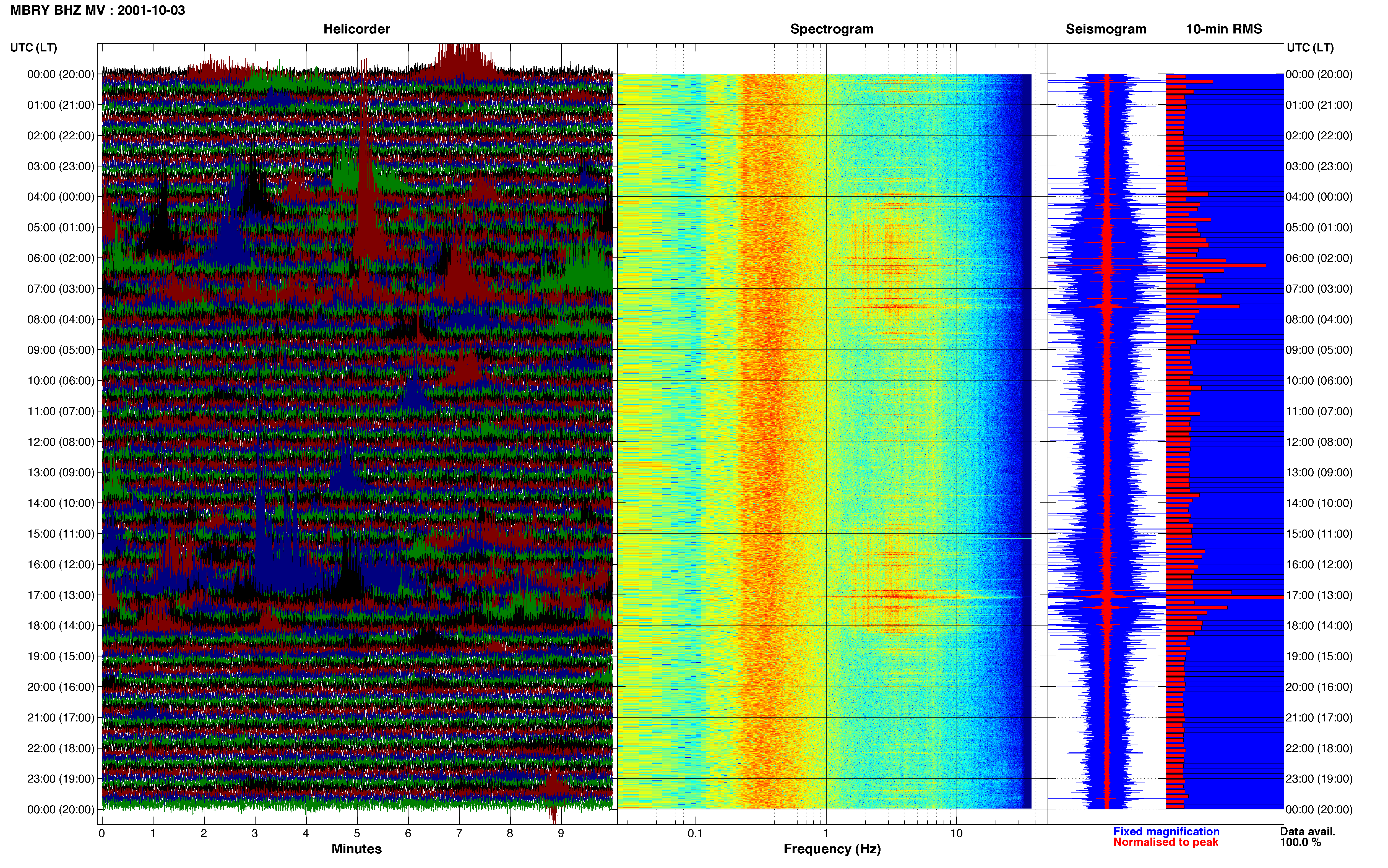Click the 2 tick on the Minutes axis
This screenshot has width=1388, height=868.
pyautogui.click(x=204, y=833)
